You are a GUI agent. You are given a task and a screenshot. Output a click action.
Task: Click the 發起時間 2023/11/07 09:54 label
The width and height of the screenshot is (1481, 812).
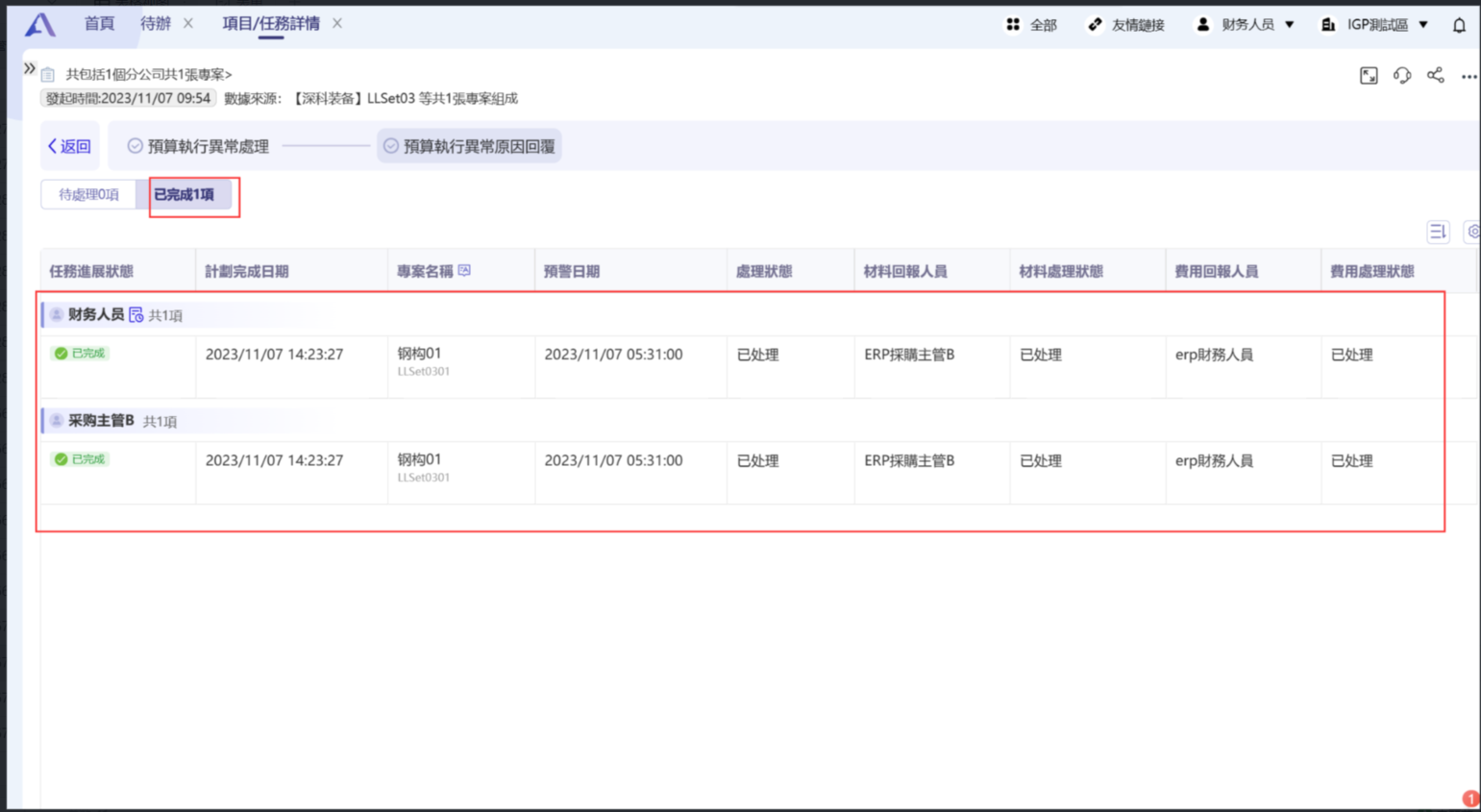click(x=128, y=98)
